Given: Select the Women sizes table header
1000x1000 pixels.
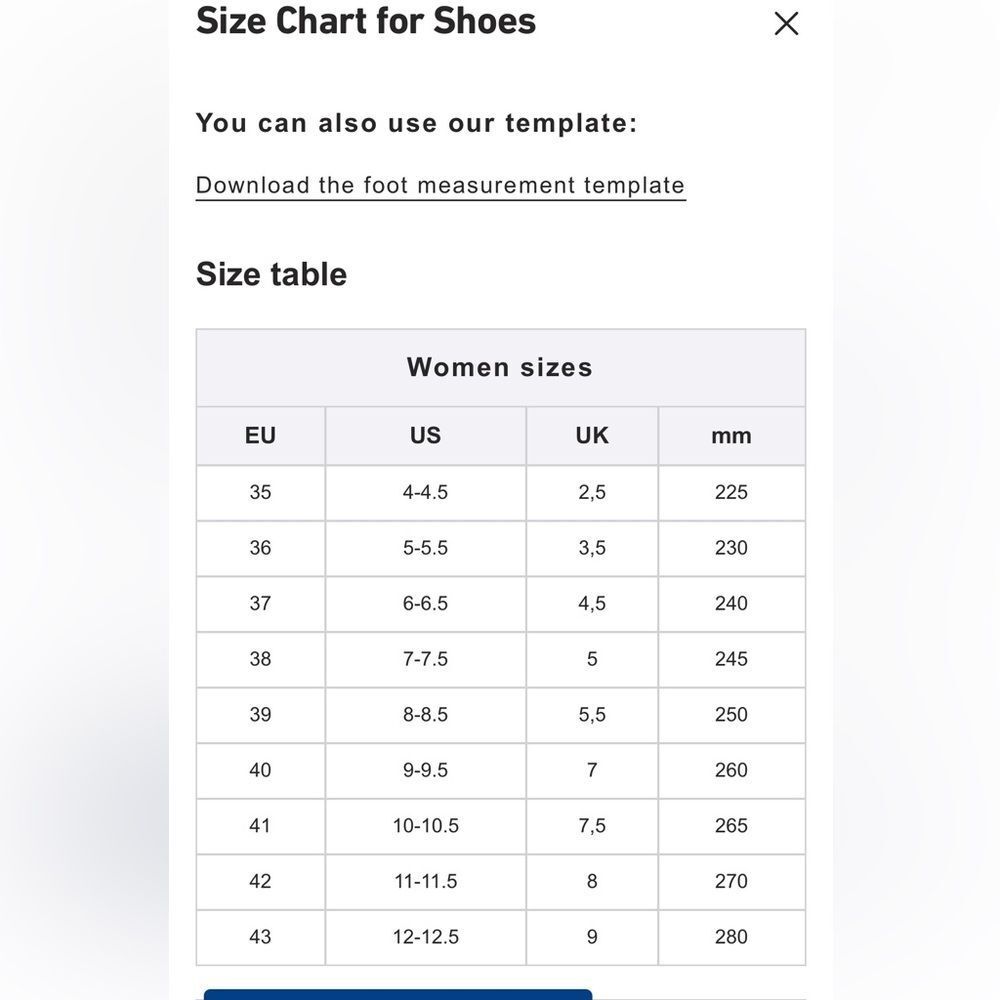Looking at the screenshot, I should 501,368.
